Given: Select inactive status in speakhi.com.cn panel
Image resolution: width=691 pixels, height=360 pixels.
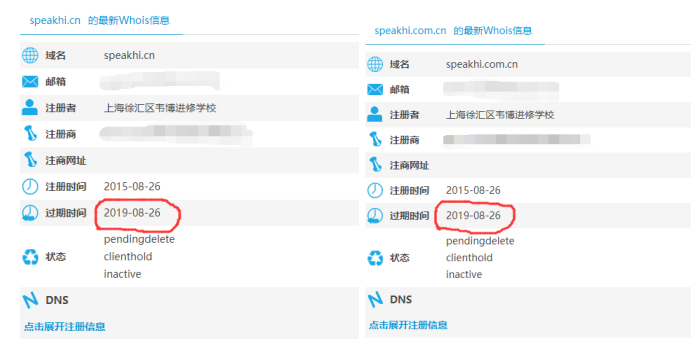Looking at the screenshot, I should [x=464, y=275].
